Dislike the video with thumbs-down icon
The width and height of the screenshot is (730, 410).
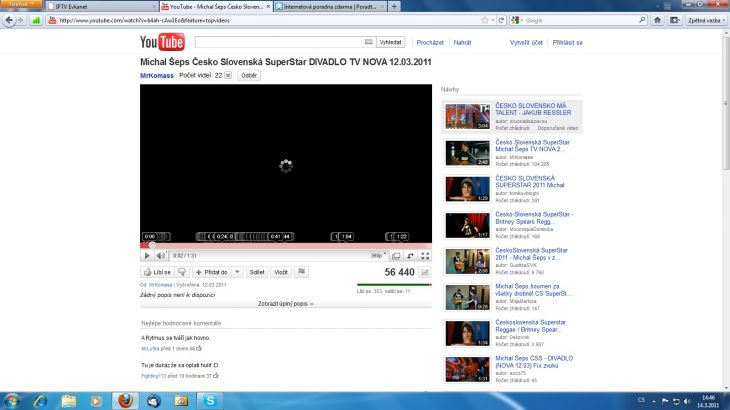[x=182, y=272]
